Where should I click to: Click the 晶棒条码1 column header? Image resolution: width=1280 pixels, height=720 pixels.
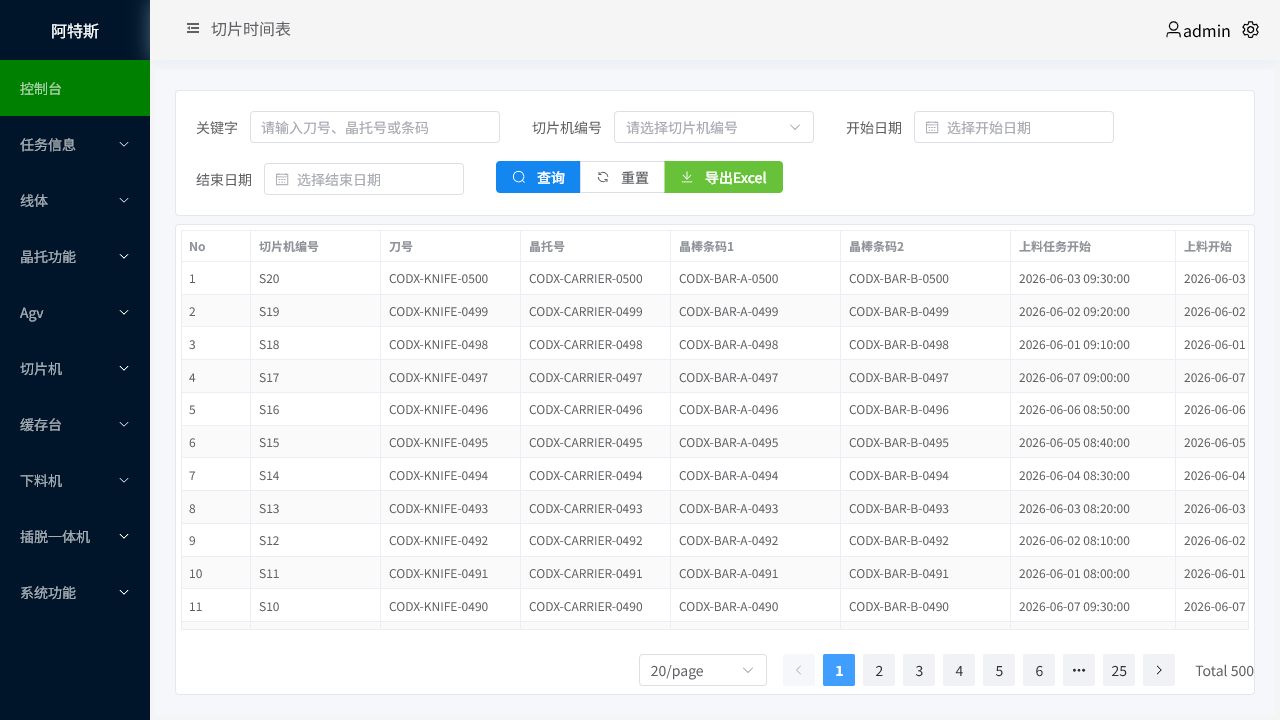pyautogui.click(x=756, y=246)
